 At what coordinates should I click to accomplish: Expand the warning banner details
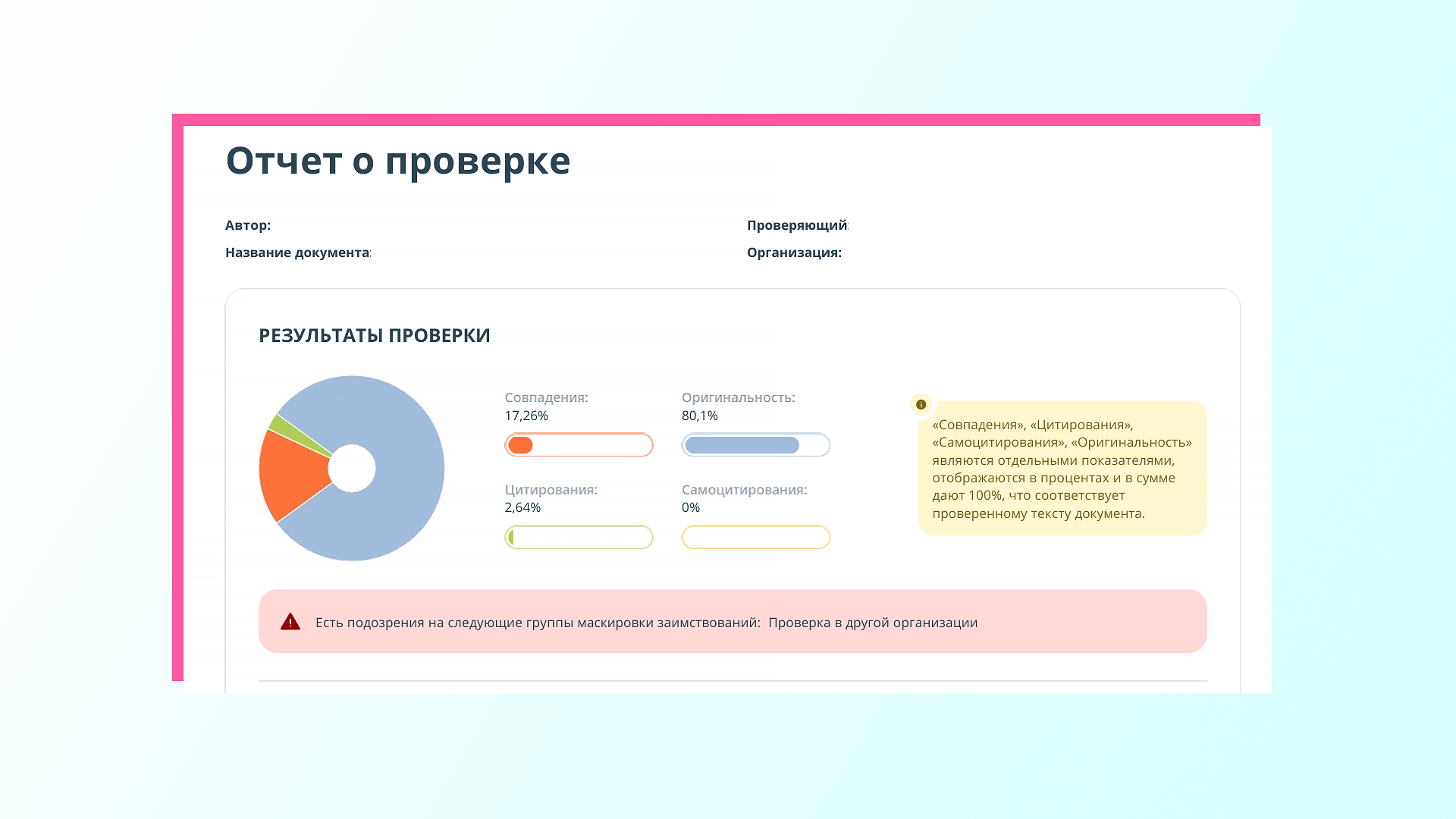pyautogui.click(x=733, y=621)
